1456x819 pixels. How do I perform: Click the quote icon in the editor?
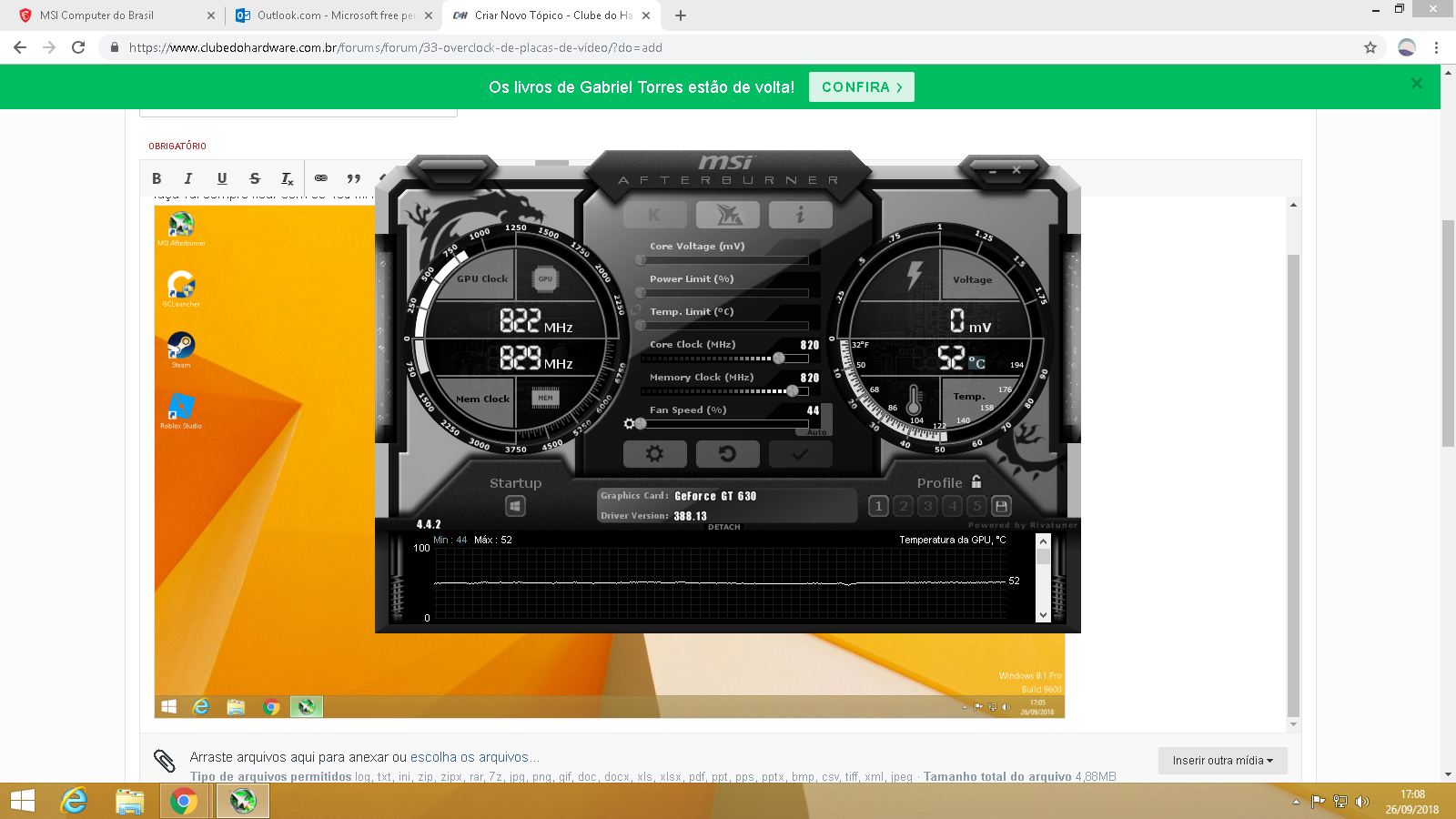click(x=354, y=178)
